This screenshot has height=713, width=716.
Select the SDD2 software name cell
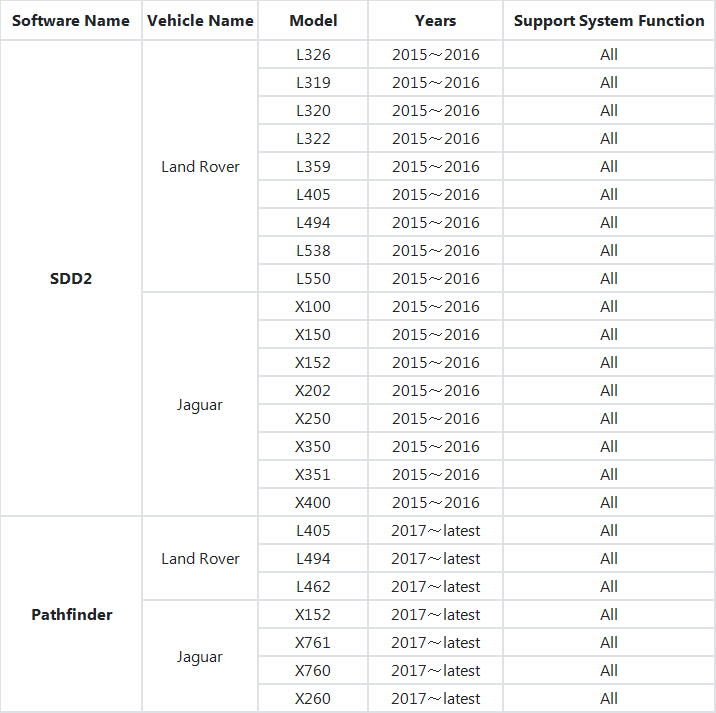click(71, 279)
